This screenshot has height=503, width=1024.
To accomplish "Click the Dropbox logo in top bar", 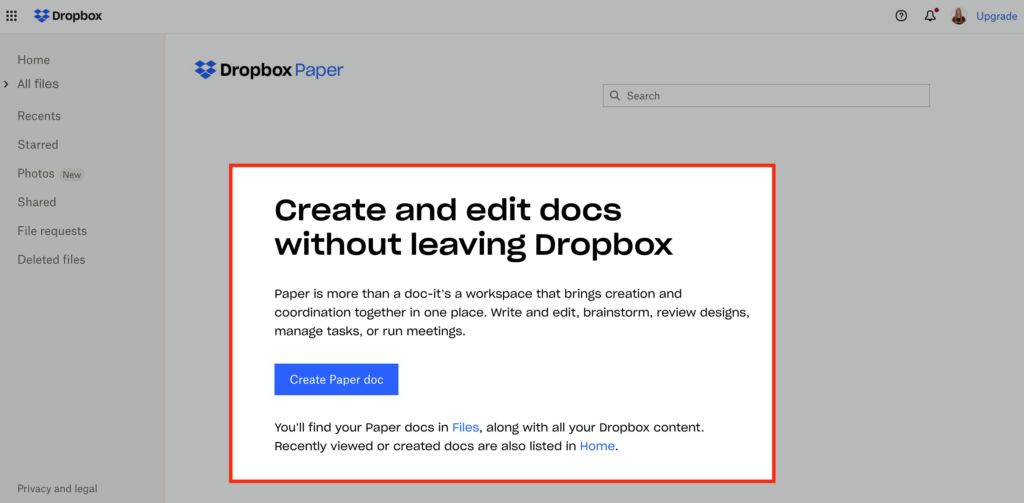I will 68,16.
